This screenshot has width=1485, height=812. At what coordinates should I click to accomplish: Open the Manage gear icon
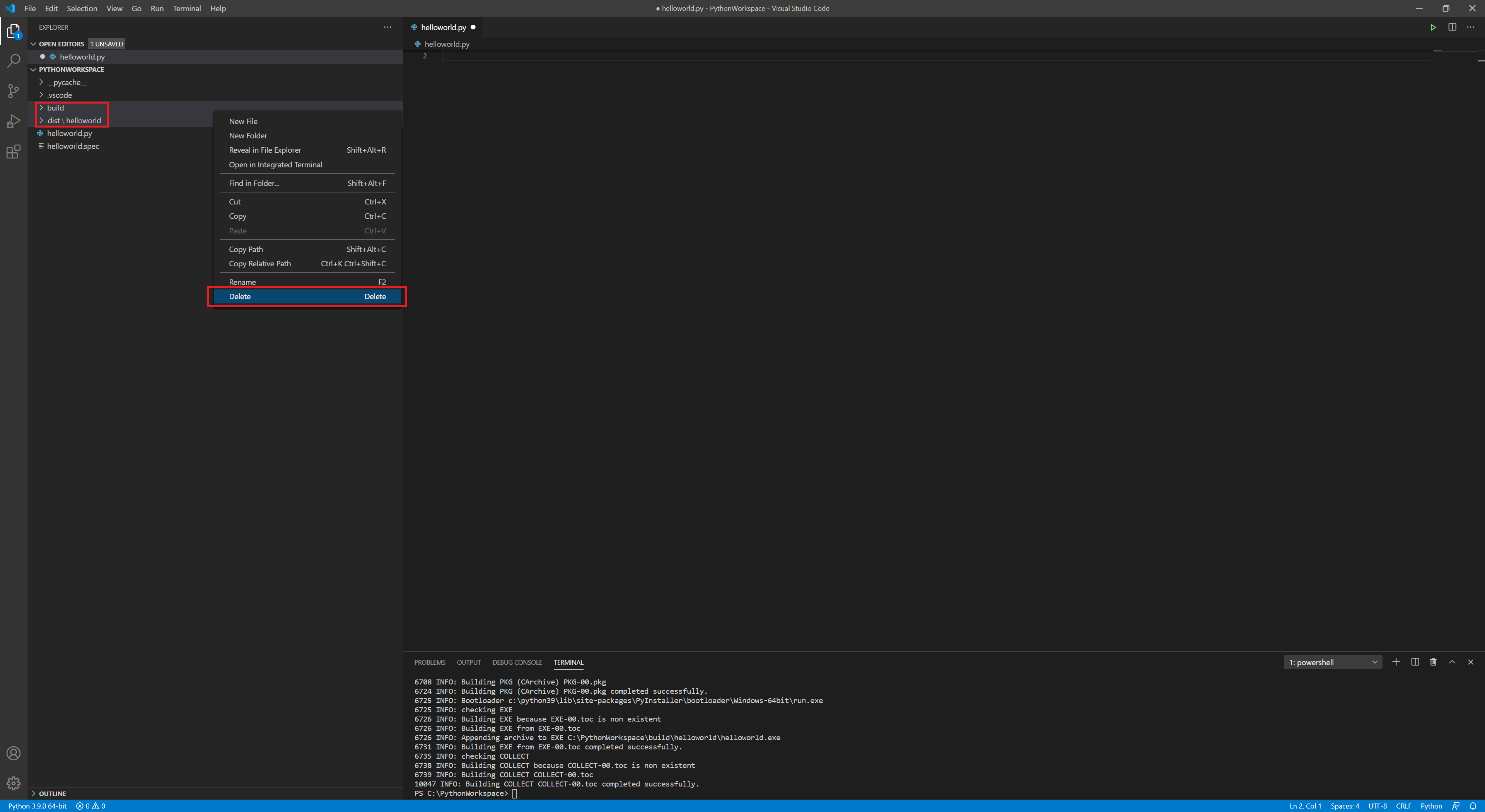pos(13,783)
